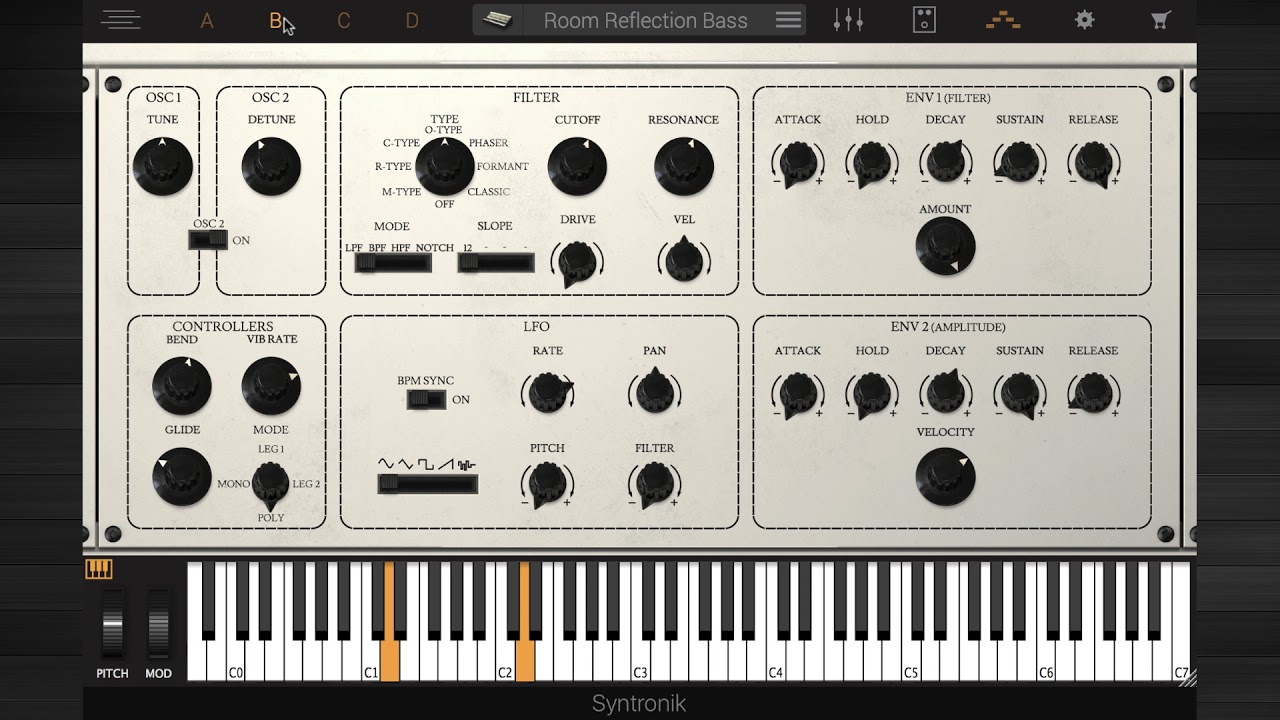Toggle the LFO BPM SYNC switch
Screen dimensions: 1280x720
pos(426,399)
